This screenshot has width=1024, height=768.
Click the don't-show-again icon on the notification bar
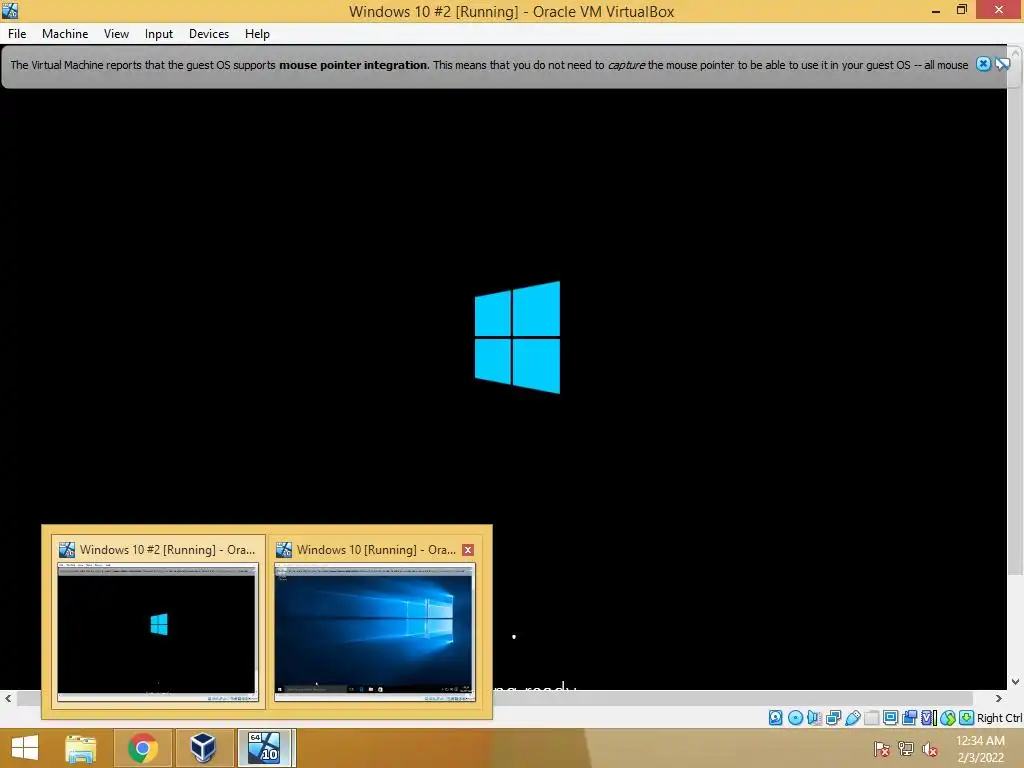click(1002, 64)
